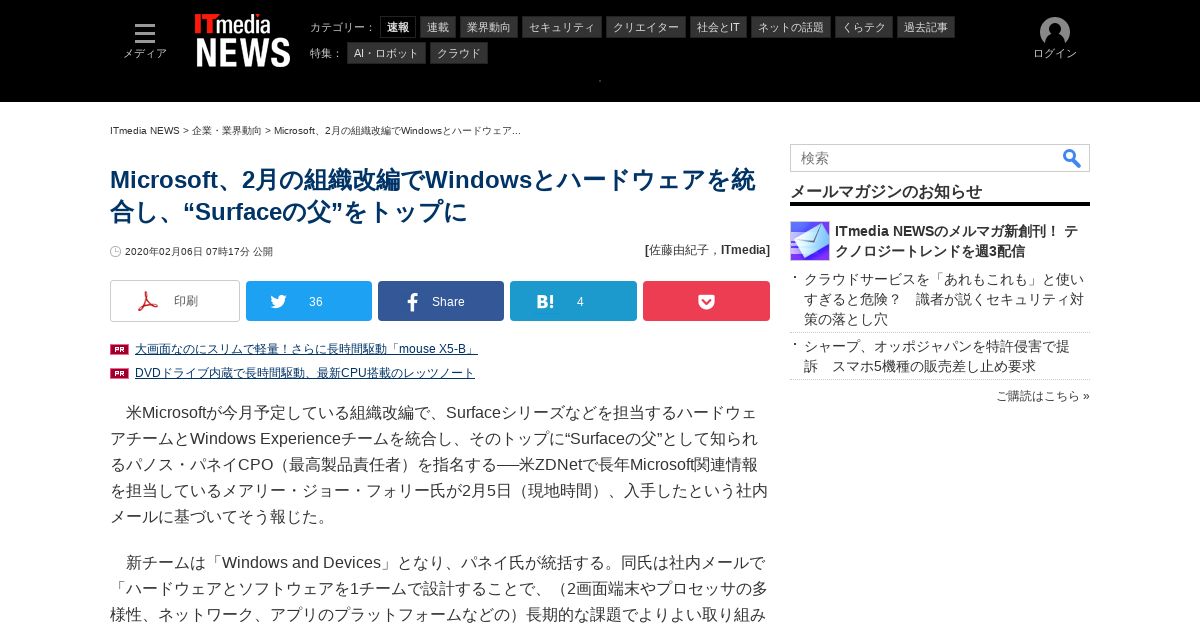Click the ITmedia NEWS breadcrumb link
The image size is (1200, 630).
tap(145, 131)
